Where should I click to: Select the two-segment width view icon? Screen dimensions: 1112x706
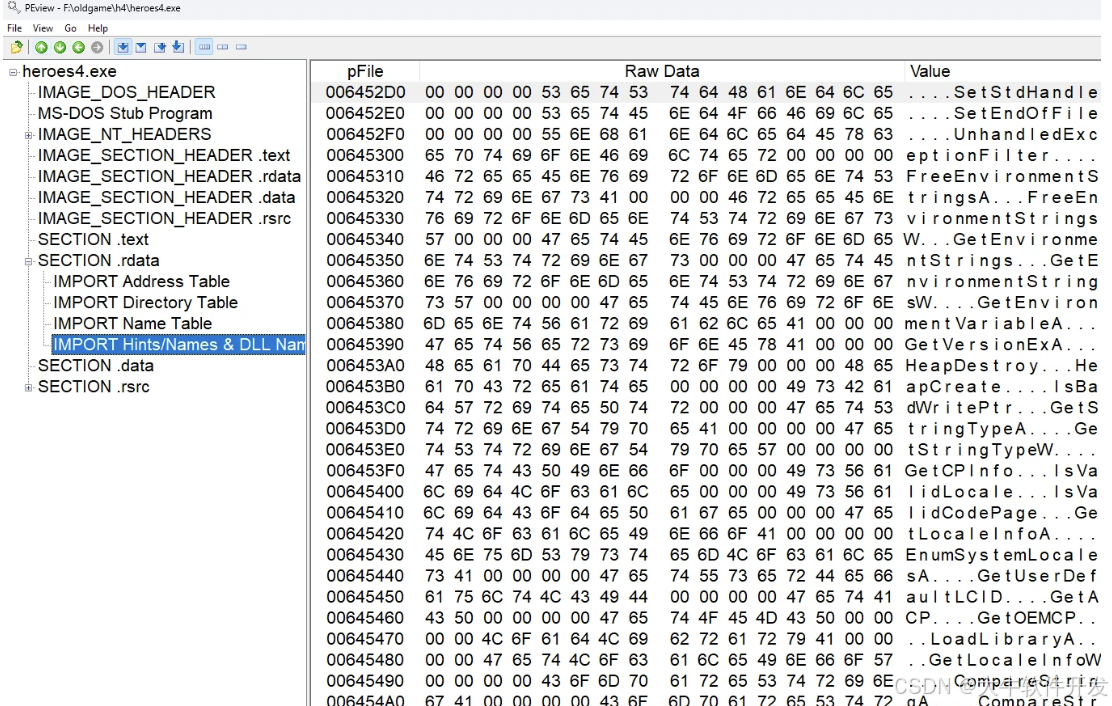(223, 47)
